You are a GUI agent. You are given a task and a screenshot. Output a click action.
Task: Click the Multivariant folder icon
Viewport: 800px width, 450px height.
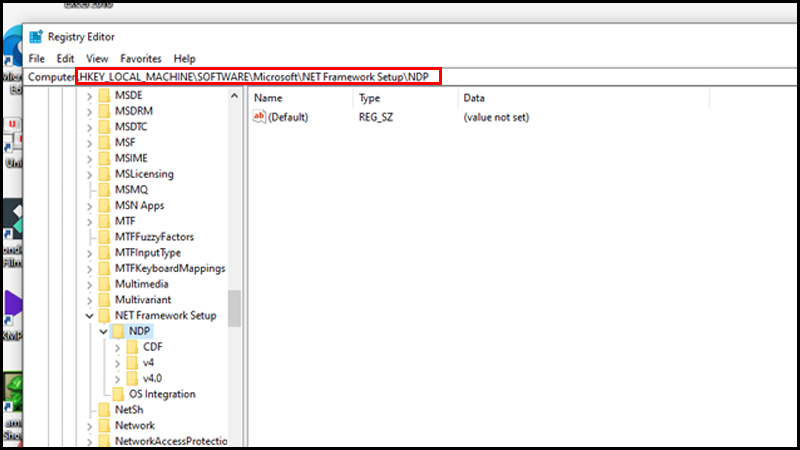click(x=104, y=300)
